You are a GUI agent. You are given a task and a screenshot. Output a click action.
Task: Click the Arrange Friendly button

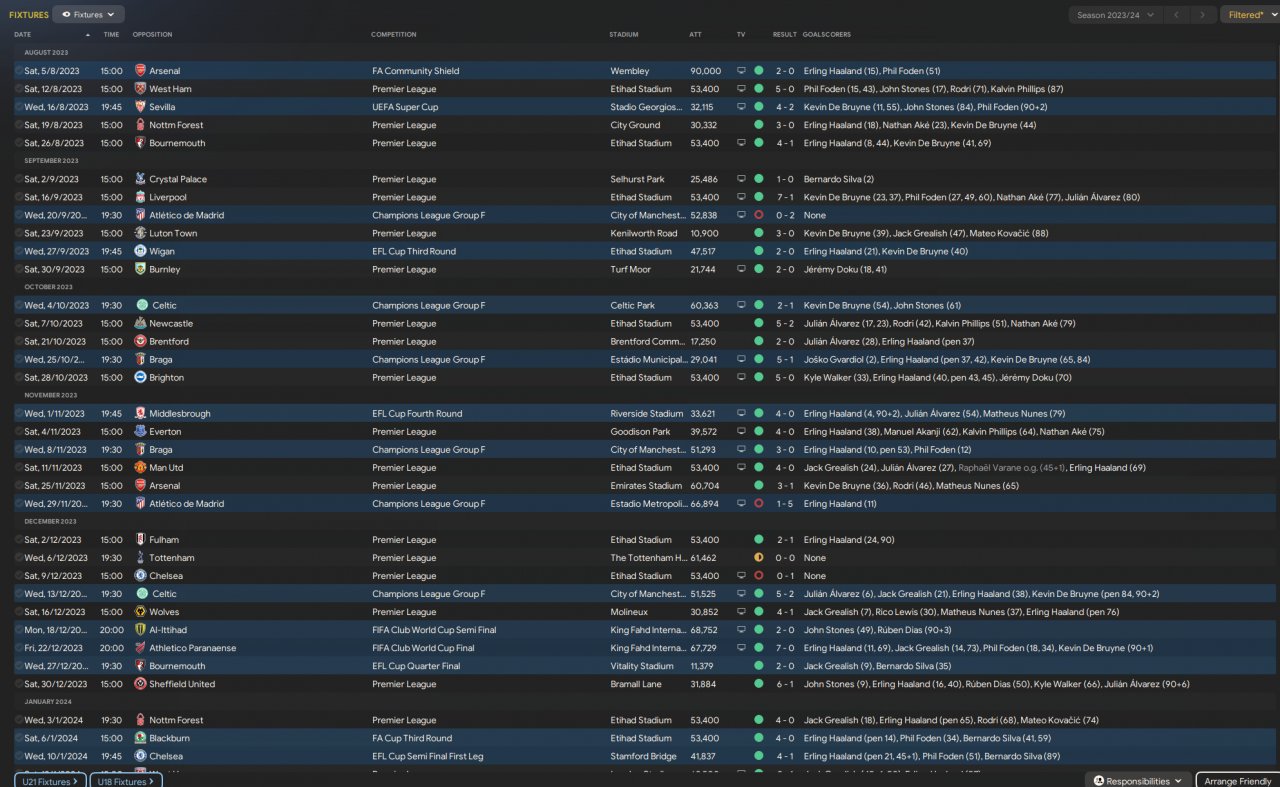1236,780
